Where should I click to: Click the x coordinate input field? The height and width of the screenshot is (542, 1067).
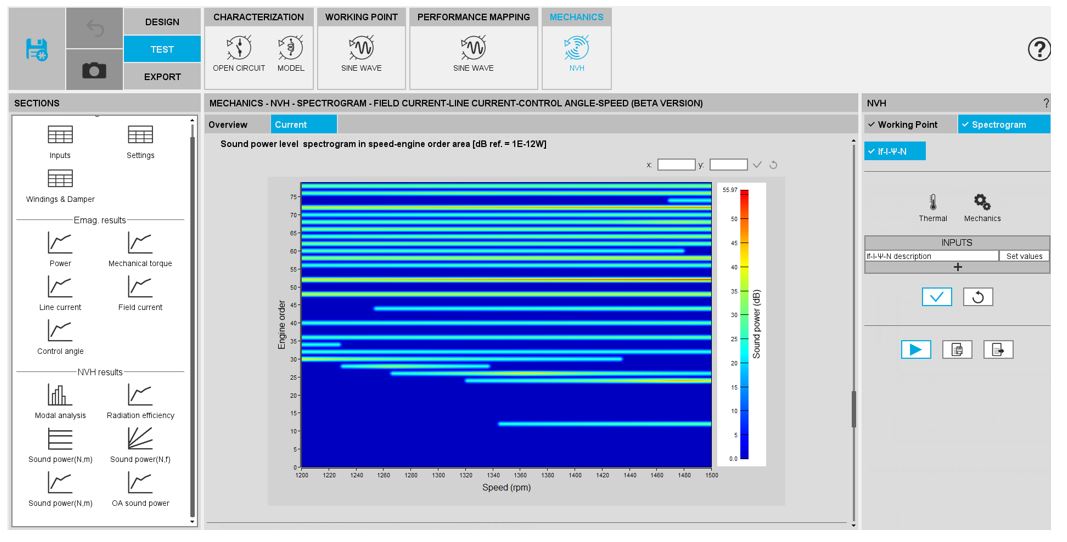pyautogui.click(x=676, y=164)
